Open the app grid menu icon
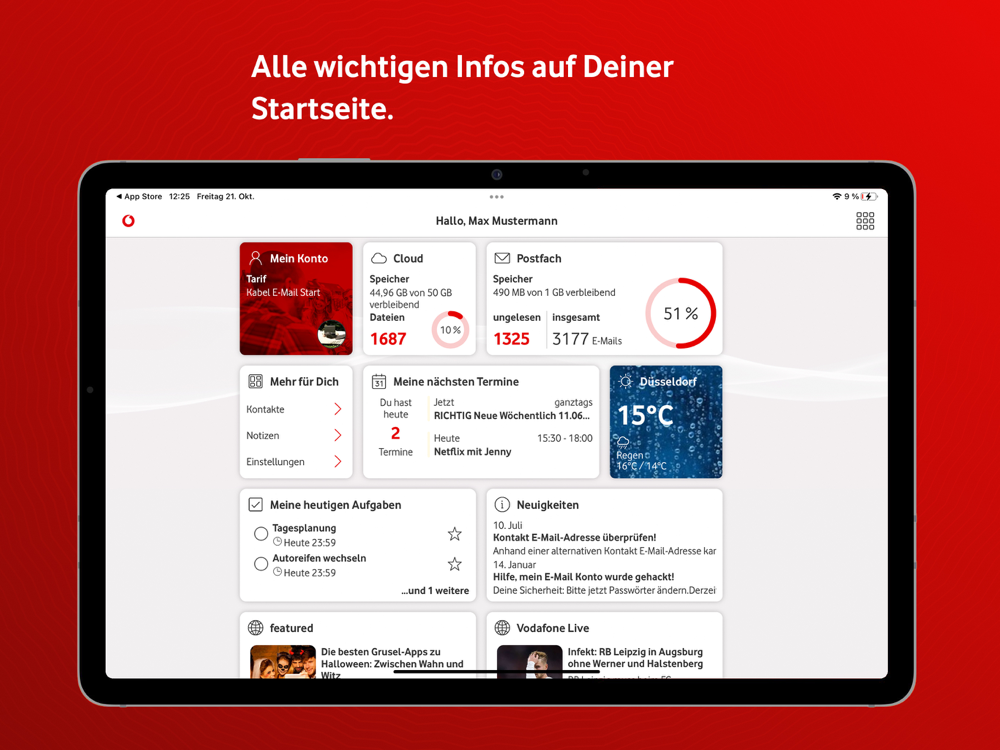Image resolution: width=1000 pixels, height=750 pixels. tap(865, 221)
